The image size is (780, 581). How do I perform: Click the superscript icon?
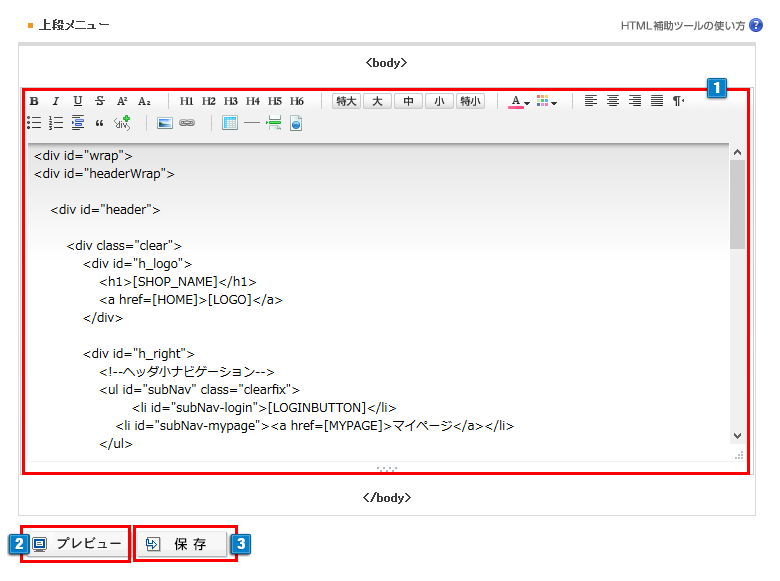(122, 101)
